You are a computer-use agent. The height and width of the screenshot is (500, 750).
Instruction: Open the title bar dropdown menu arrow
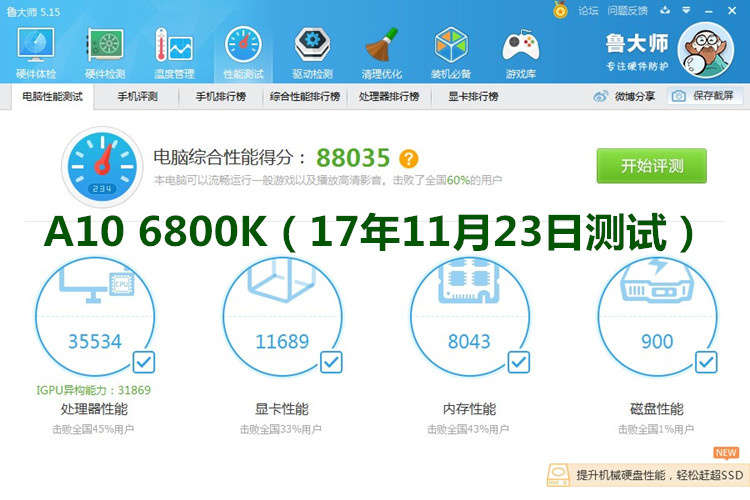pos(686,10)
